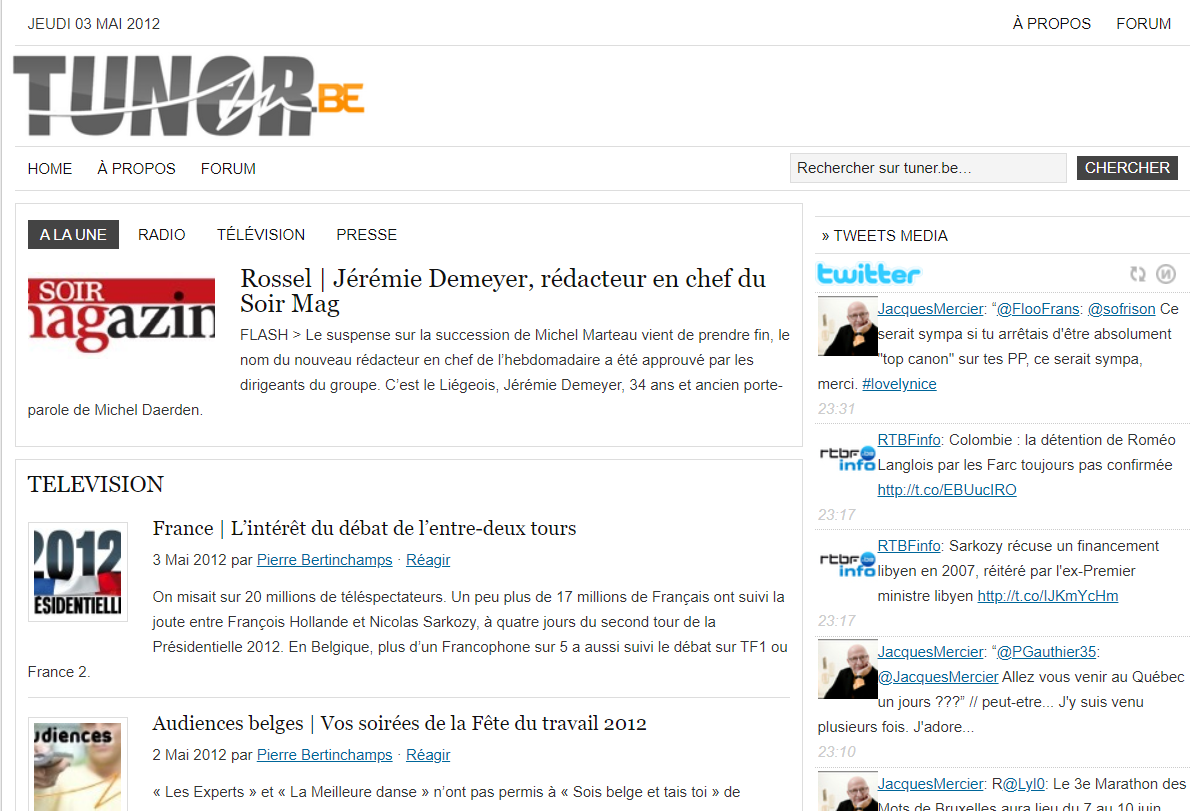This screenshot has width=1199, height=811.
Task: Open the @Lyl0 mention link
Action: [x=1023, y=784]
